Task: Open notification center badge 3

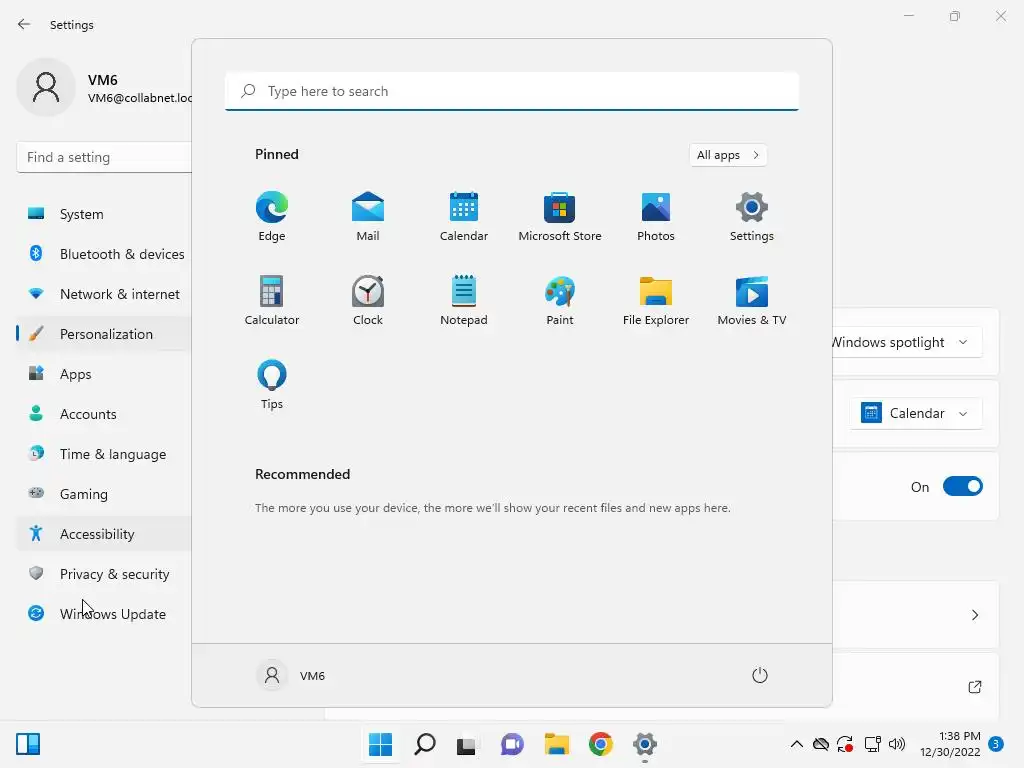Action: tap(995, 744)
